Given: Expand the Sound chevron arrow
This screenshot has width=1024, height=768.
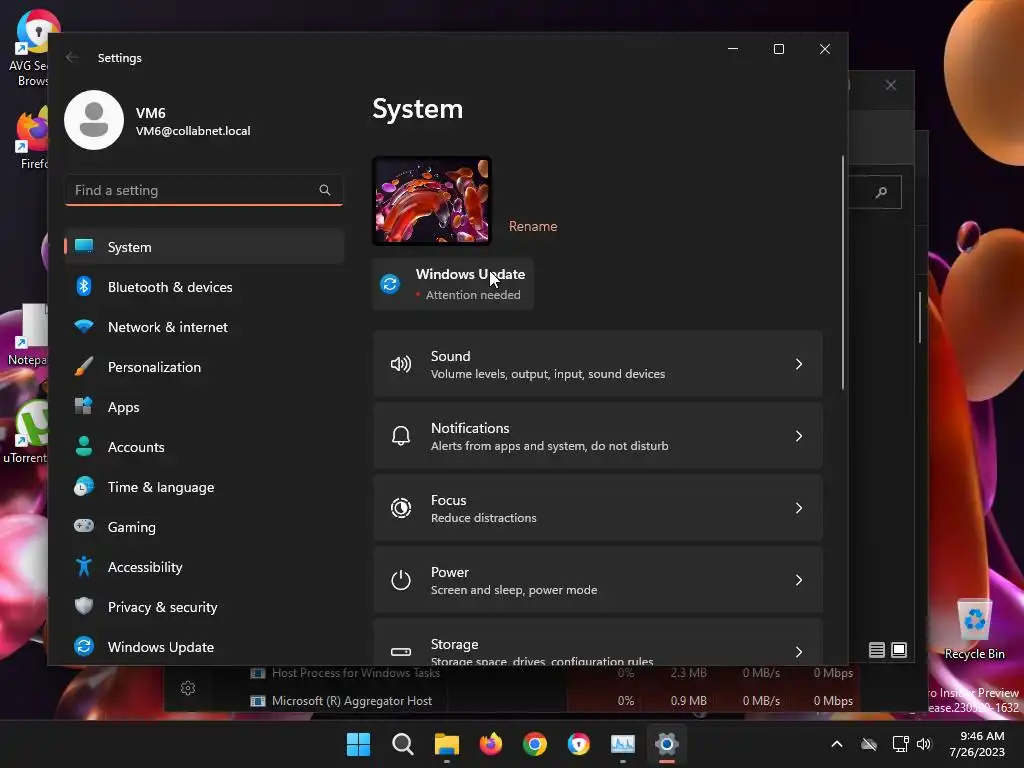Looking at the screenshot, I should [x=799, y=364].
